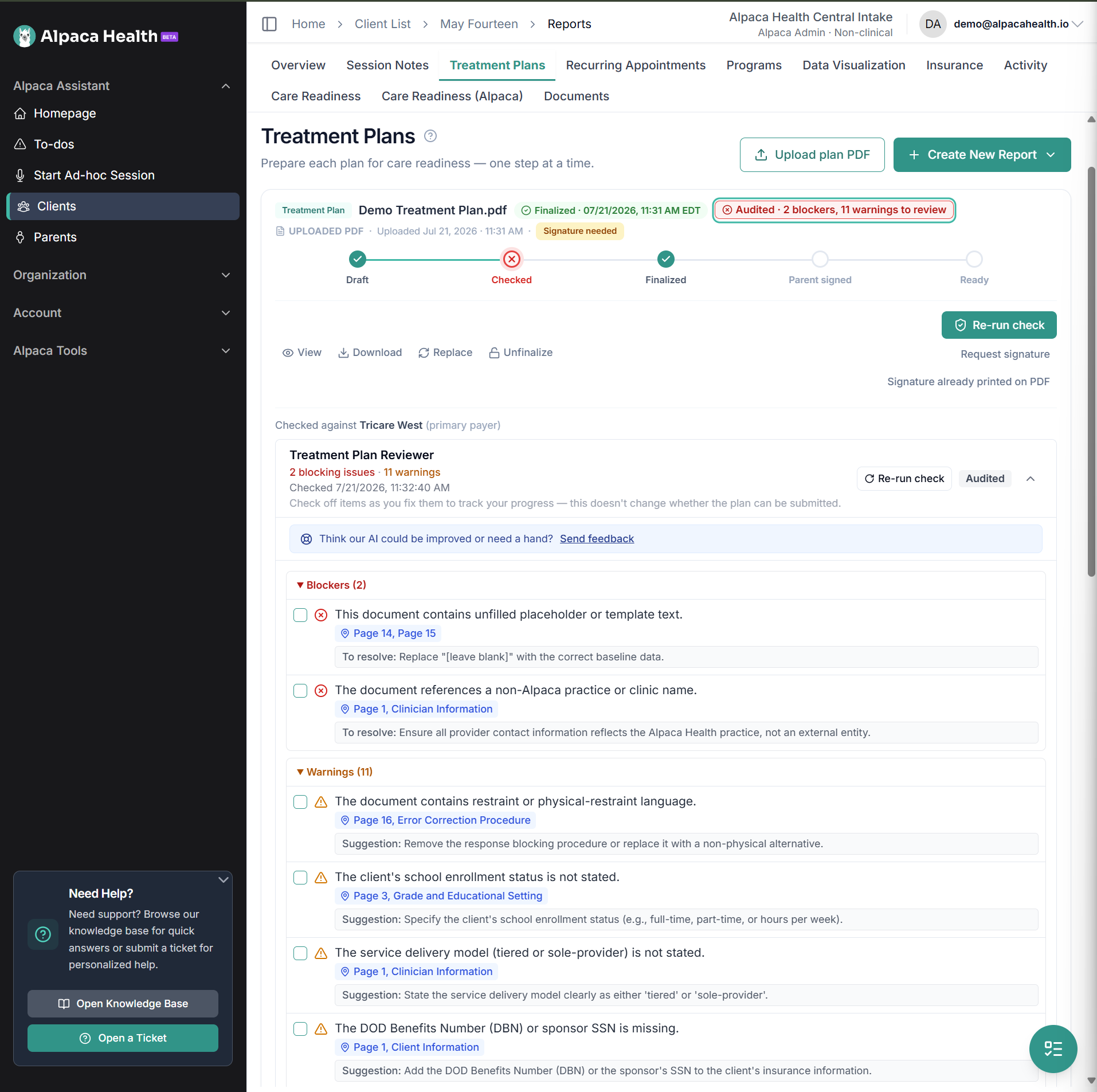
Task: Click the Parent signed step circle
Action: coord(820,260)
